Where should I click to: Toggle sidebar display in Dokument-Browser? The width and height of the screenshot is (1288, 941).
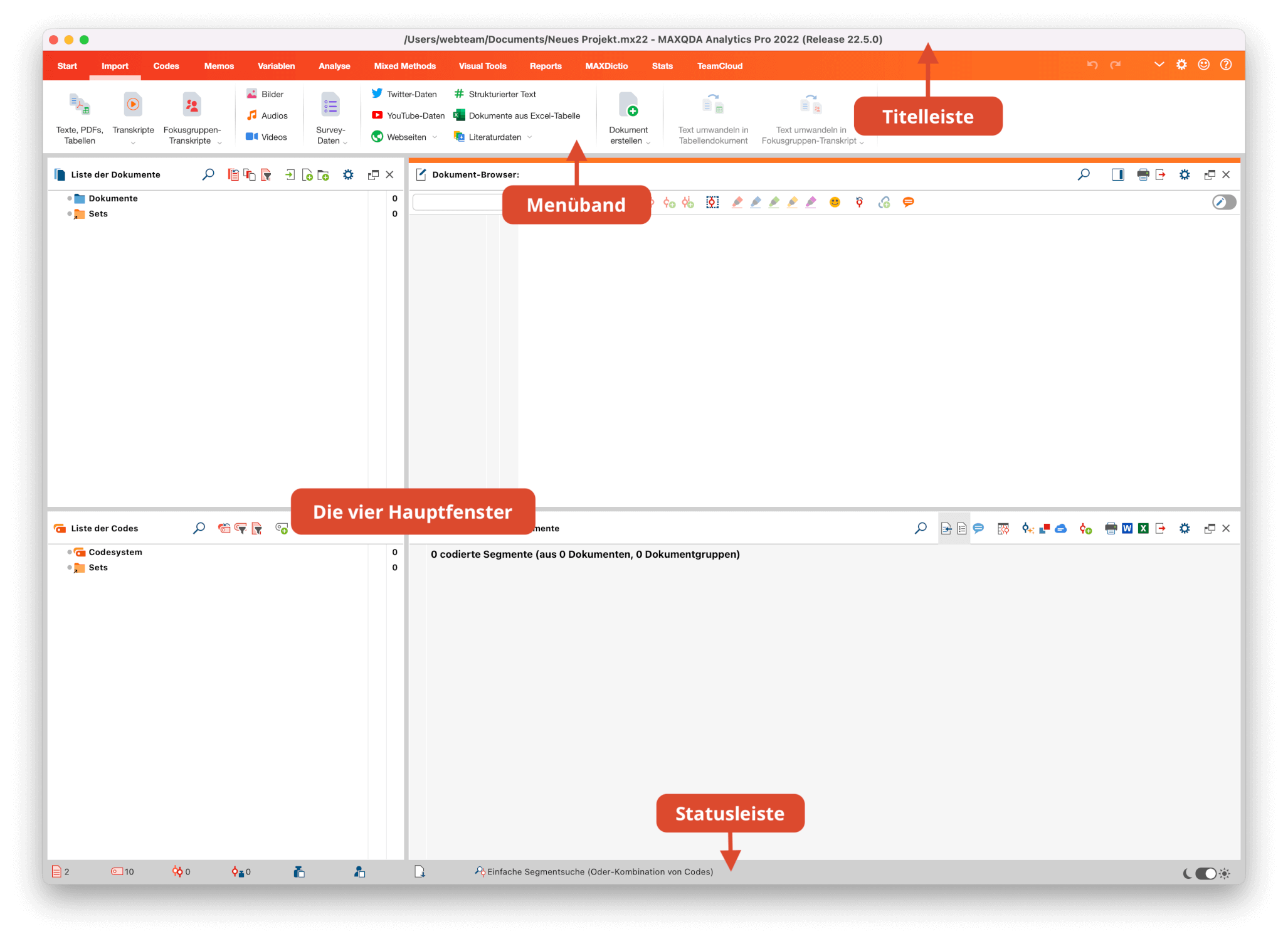[x=1117, y=174]
